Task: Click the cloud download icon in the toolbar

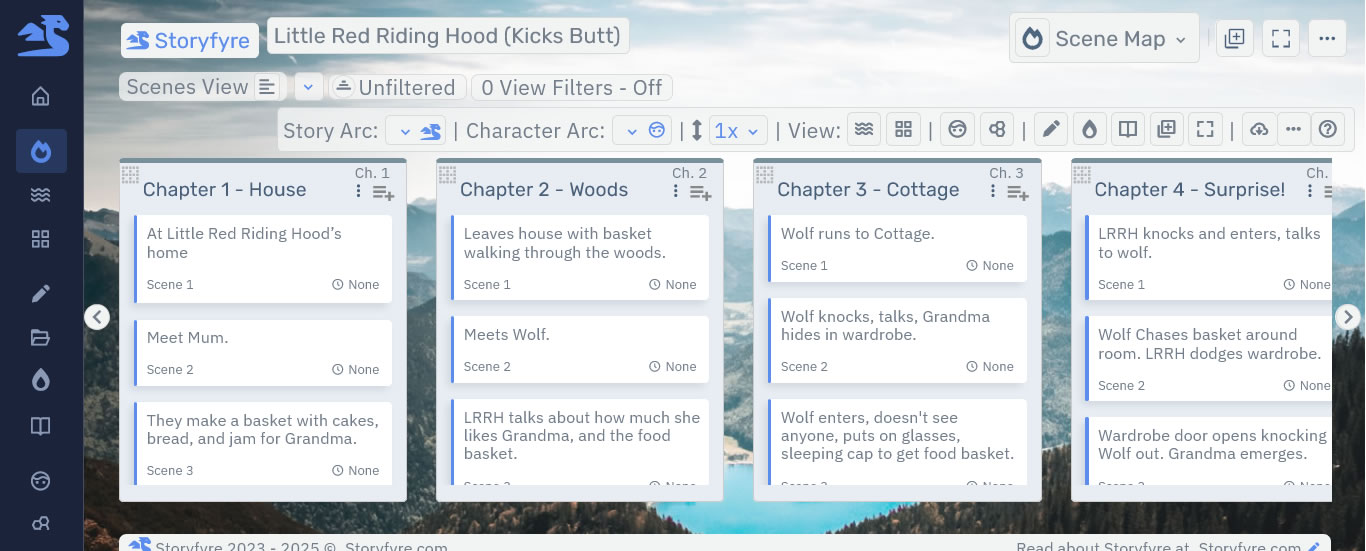Action: click(1259, 130)
